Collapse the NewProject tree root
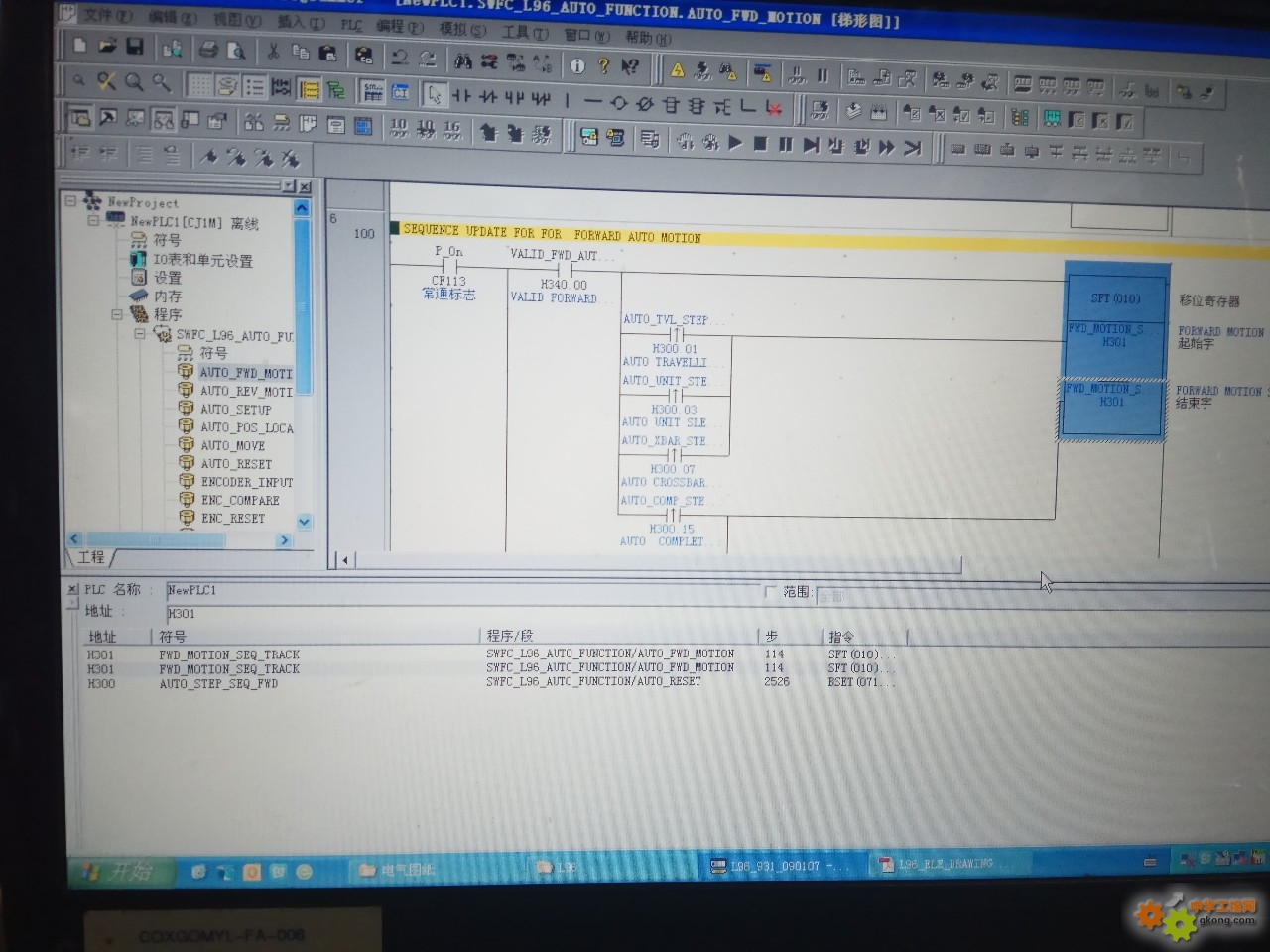The width and height of the screenshot is (1270, 952). [x=71, y=201]
